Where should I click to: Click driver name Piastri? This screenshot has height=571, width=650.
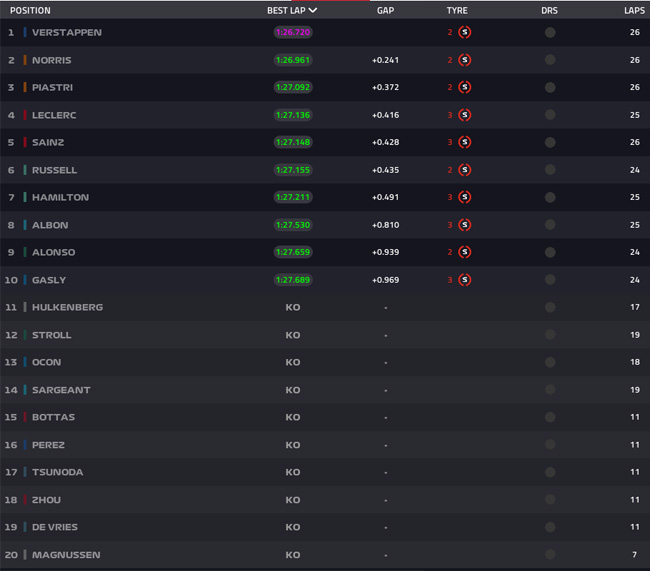[52, 87]
